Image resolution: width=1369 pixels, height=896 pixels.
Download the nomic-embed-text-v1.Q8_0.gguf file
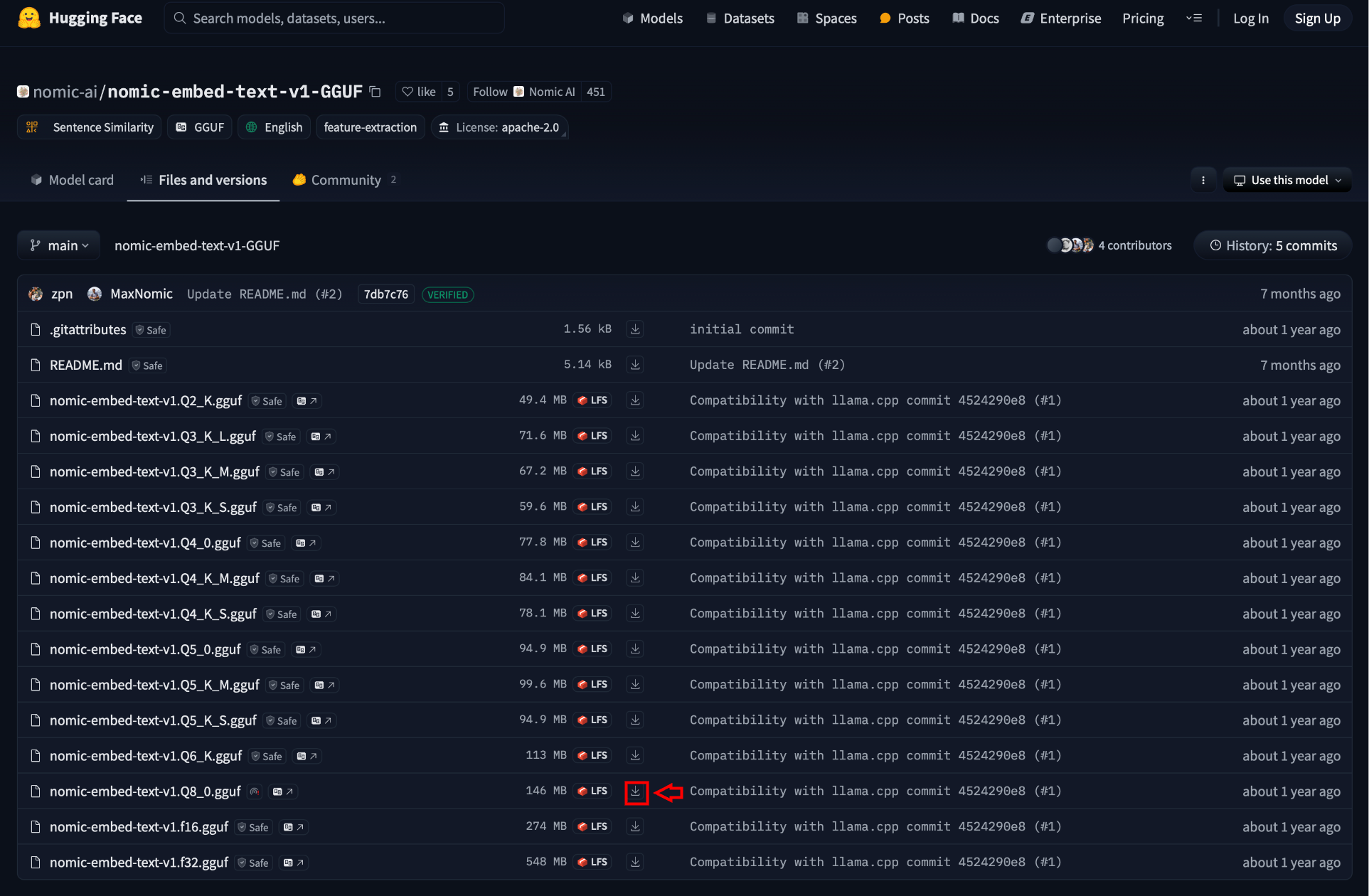(636, 791)
